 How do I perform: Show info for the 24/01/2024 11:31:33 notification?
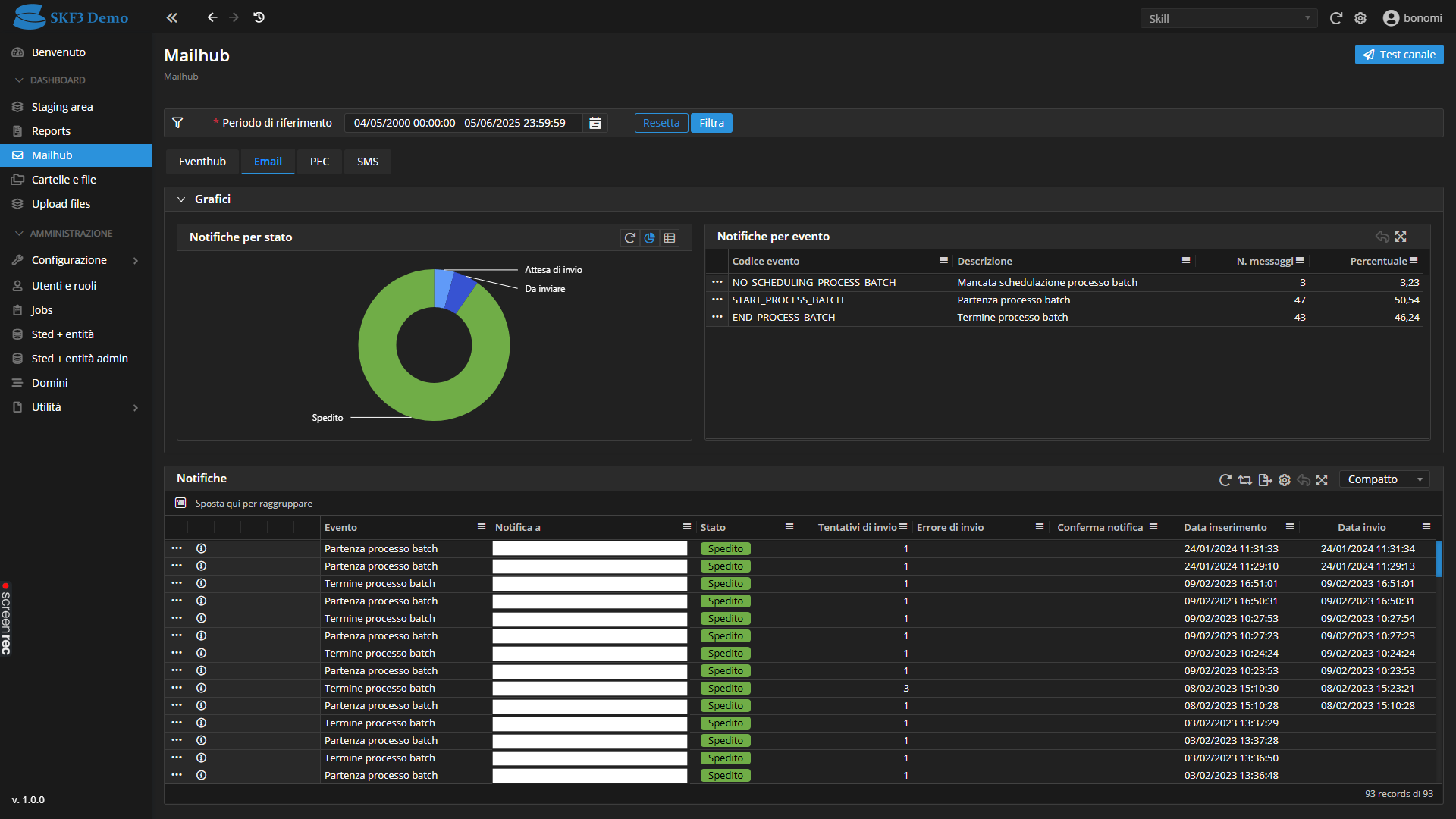[201, 548]
